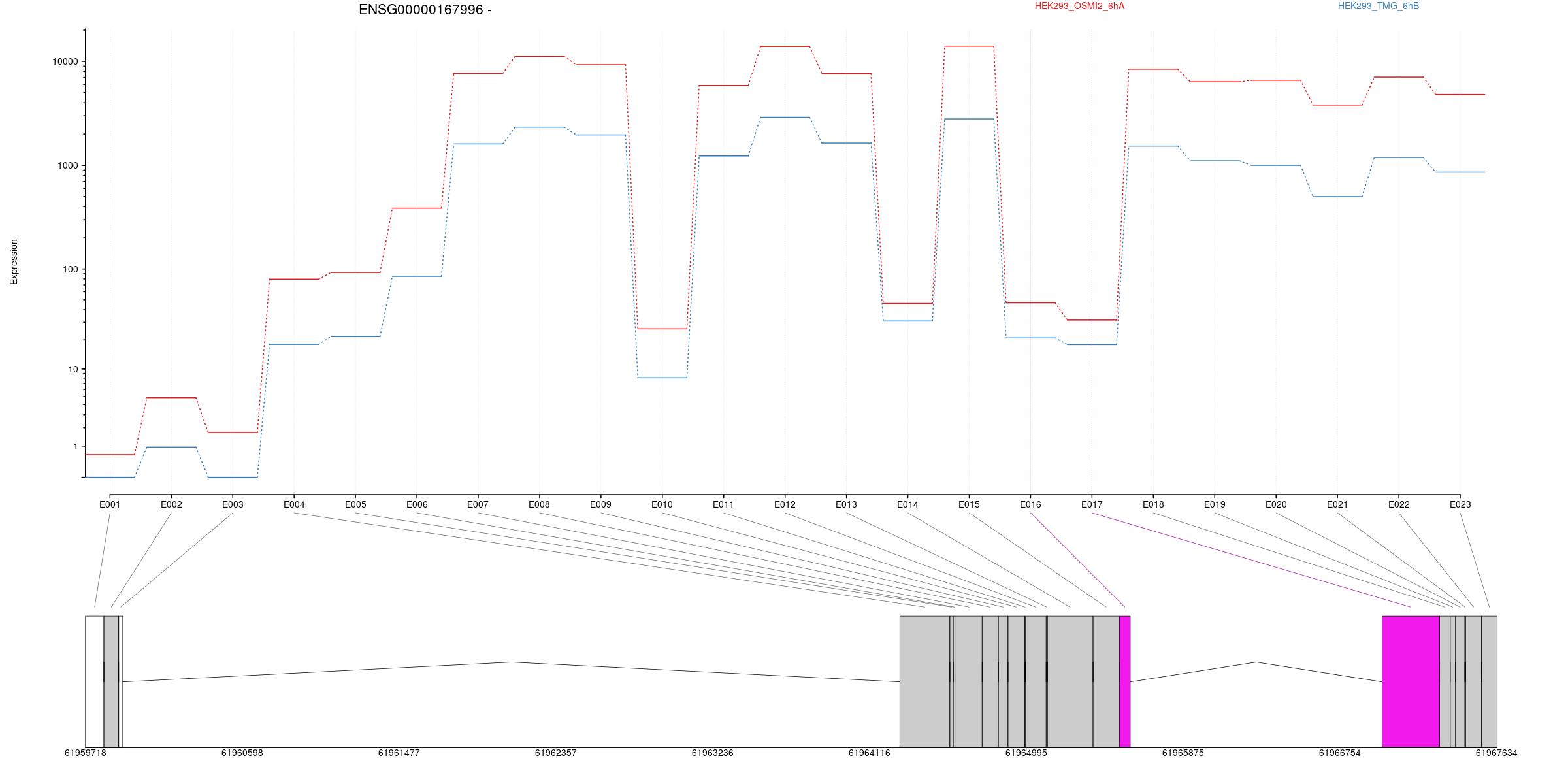Click genomic coordinate 61964995
The width and height of the screenshot is (1568, 784).
[x=1026, y=753]
